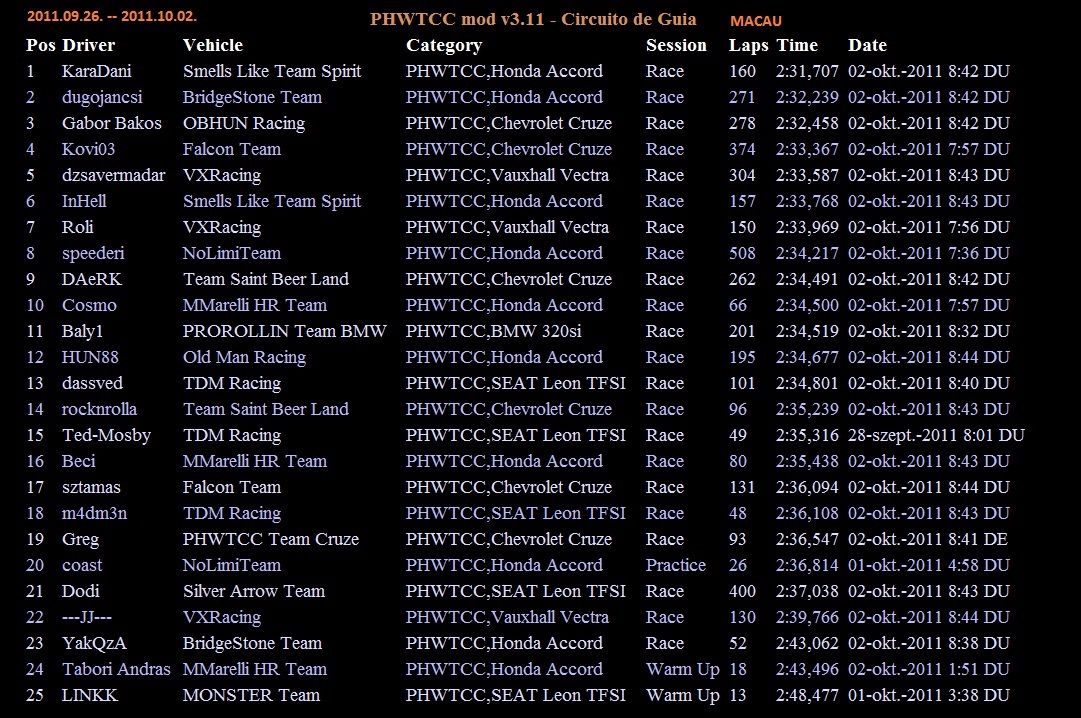Click vehicle PHWTCC Team Cruze
Viewport: 1081px width, 718px height.
(x=270, y=540)
